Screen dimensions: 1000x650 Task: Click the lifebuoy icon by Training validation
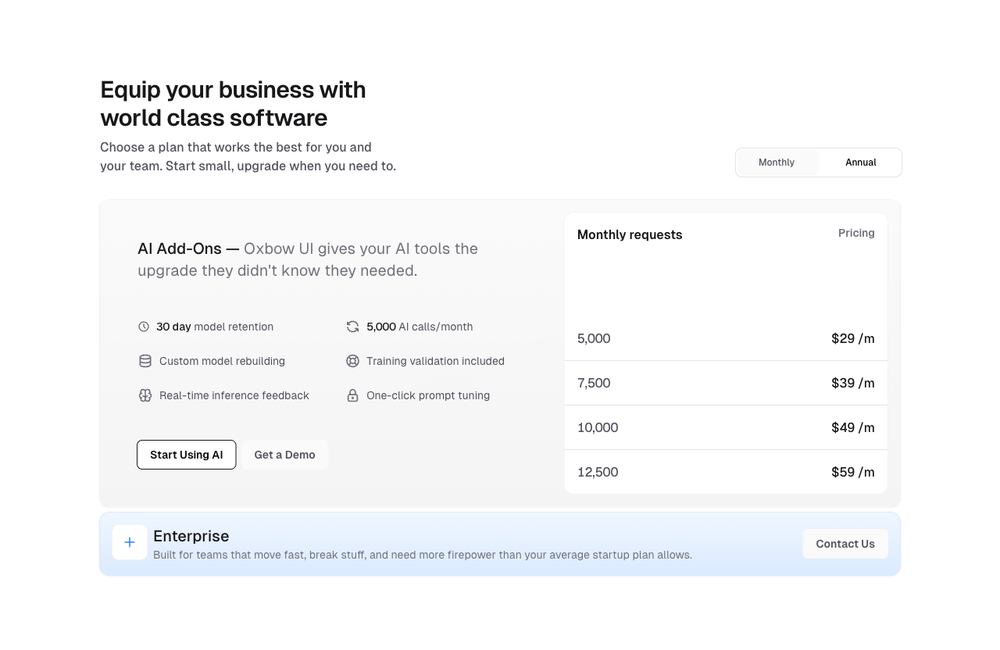tap(352, 361)
